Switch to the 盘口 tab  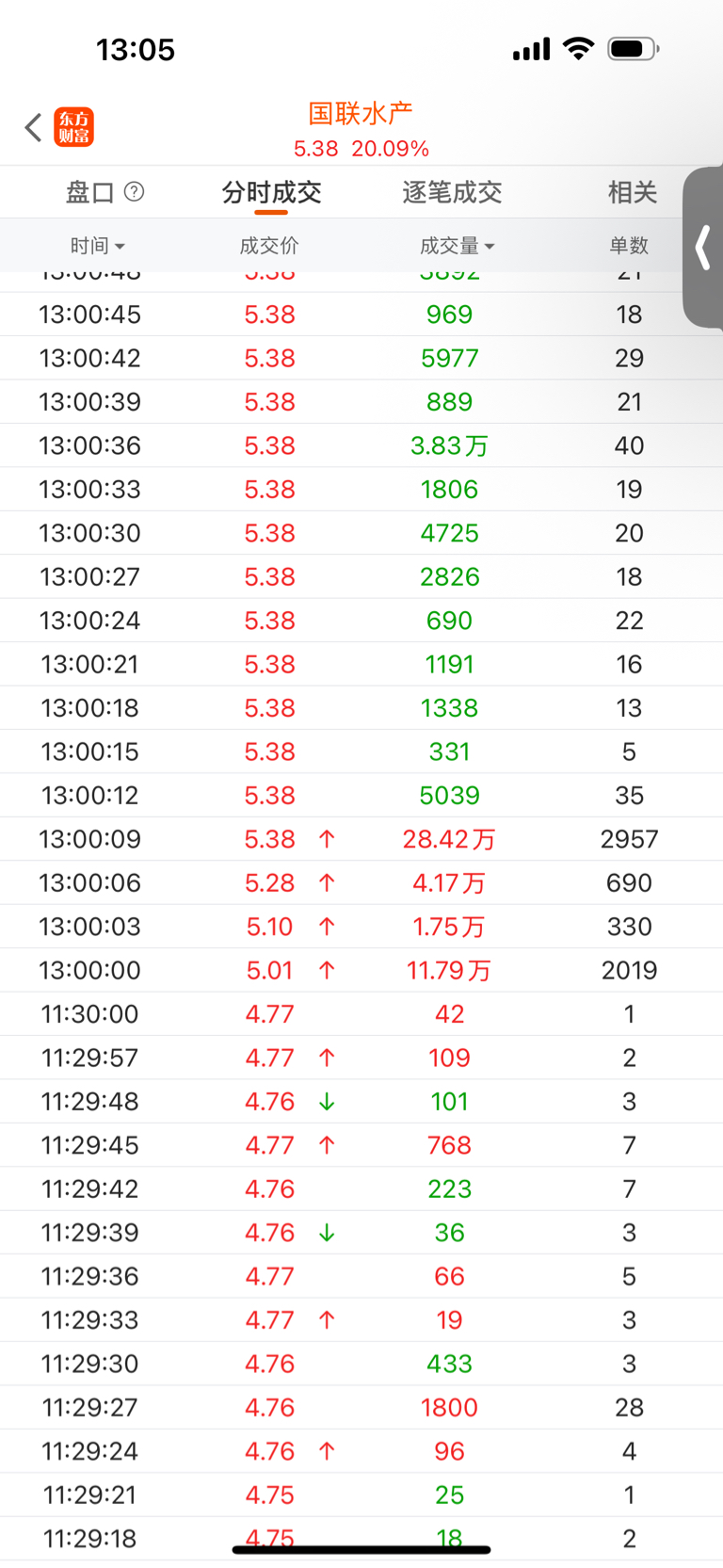pos(89,192)
